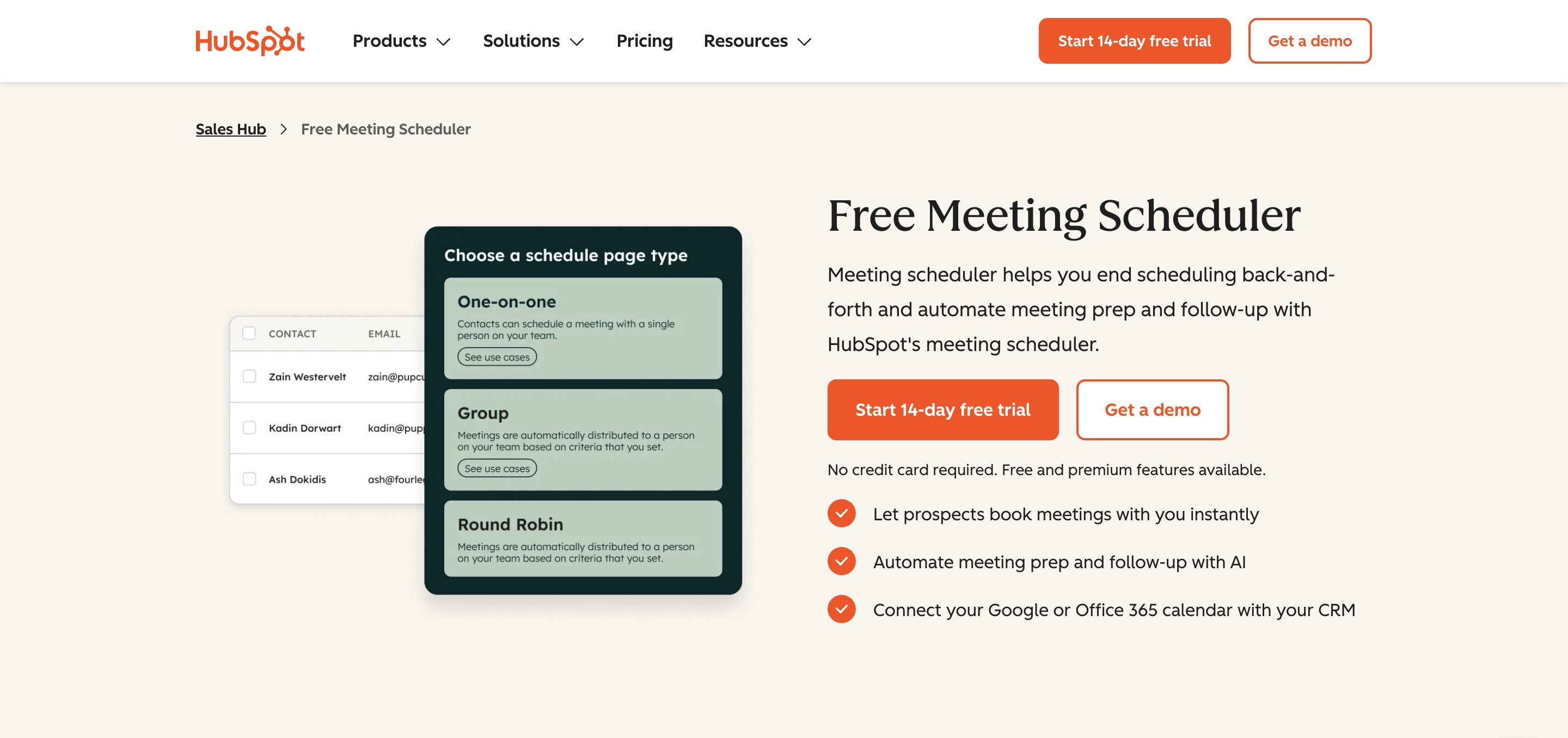Check the checkbox next to Zain Westervelt

[249, 376]
